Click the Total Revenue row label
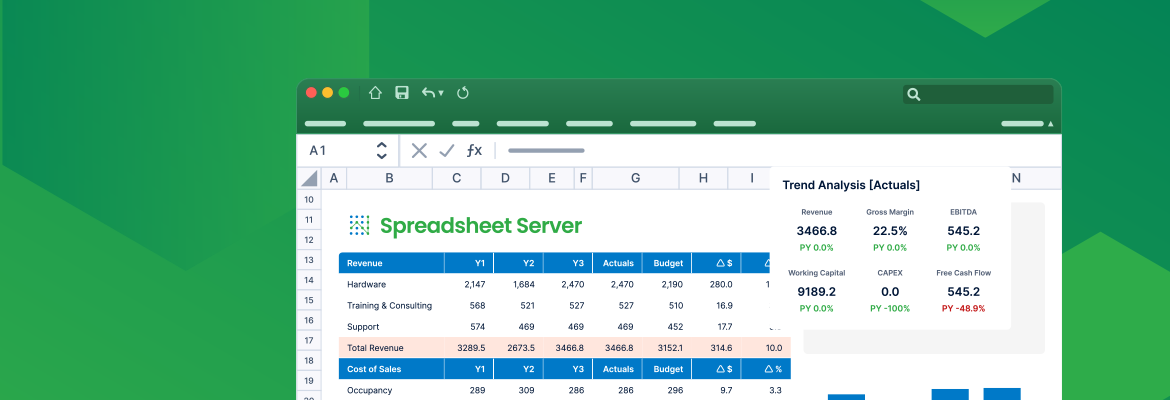 pyautogui.click(x=375, y=348)
